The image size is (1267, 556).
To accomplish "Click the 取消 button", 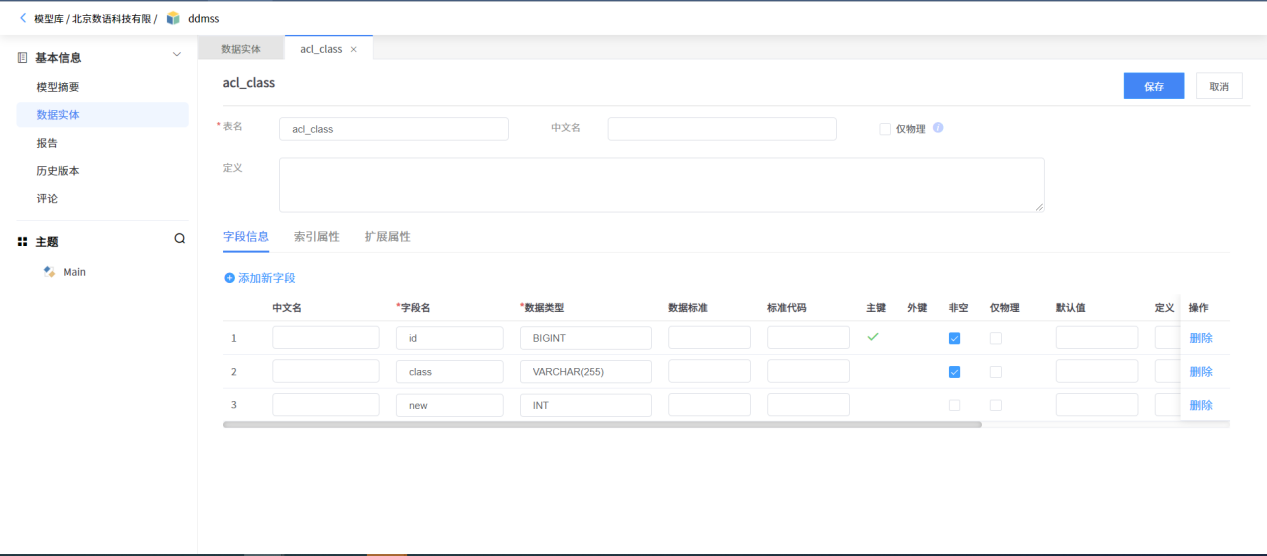I will [1219, 86].
